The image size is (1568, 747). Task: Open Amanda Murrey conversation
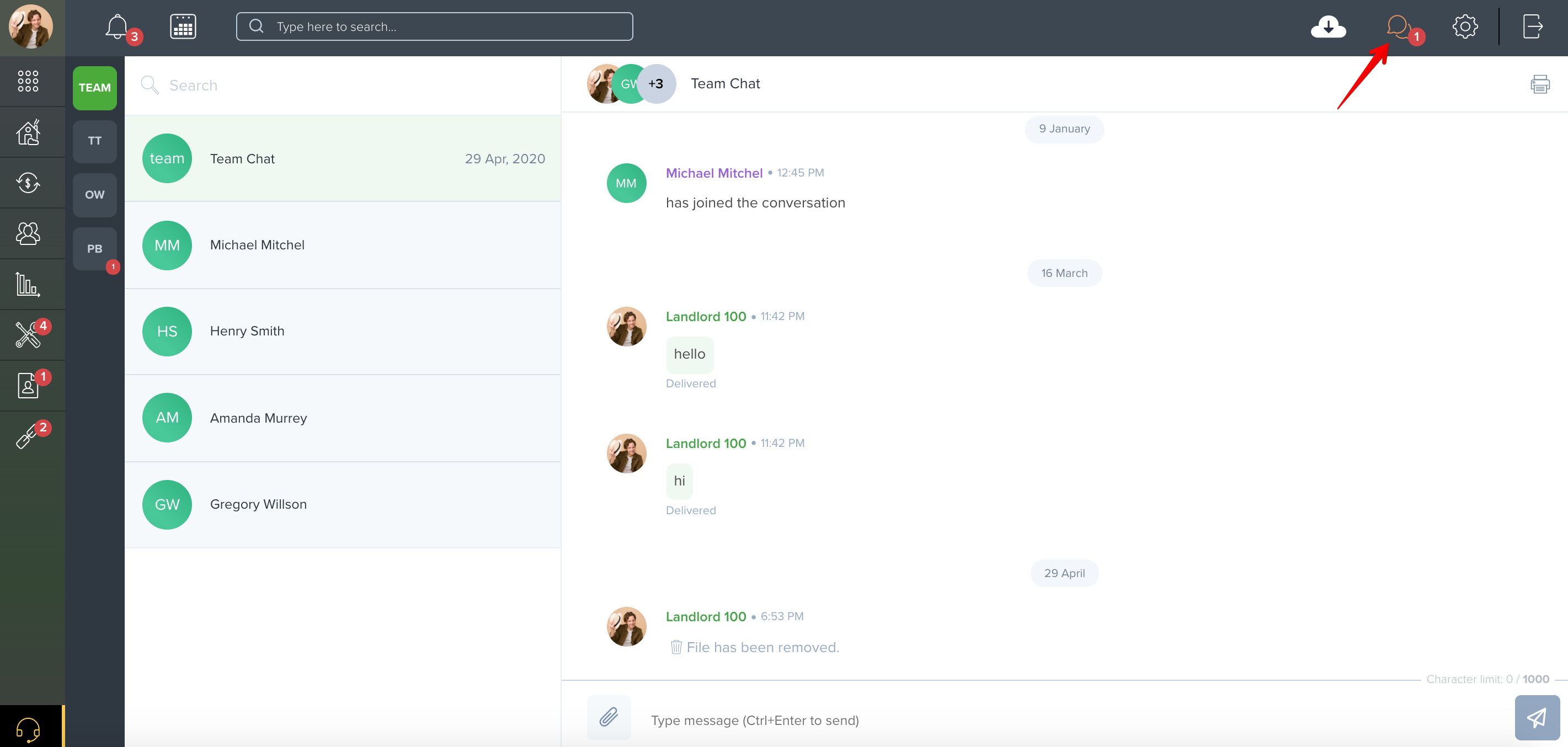(343, 418)
